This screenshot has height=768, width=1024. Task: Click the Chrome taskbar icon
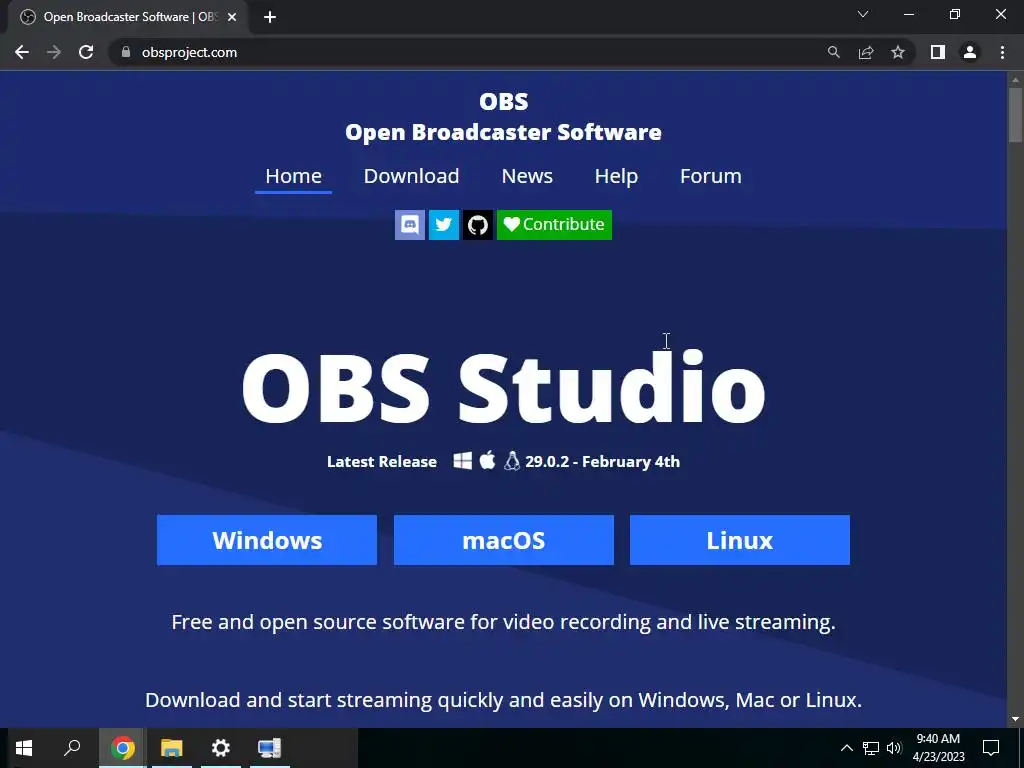123,748
